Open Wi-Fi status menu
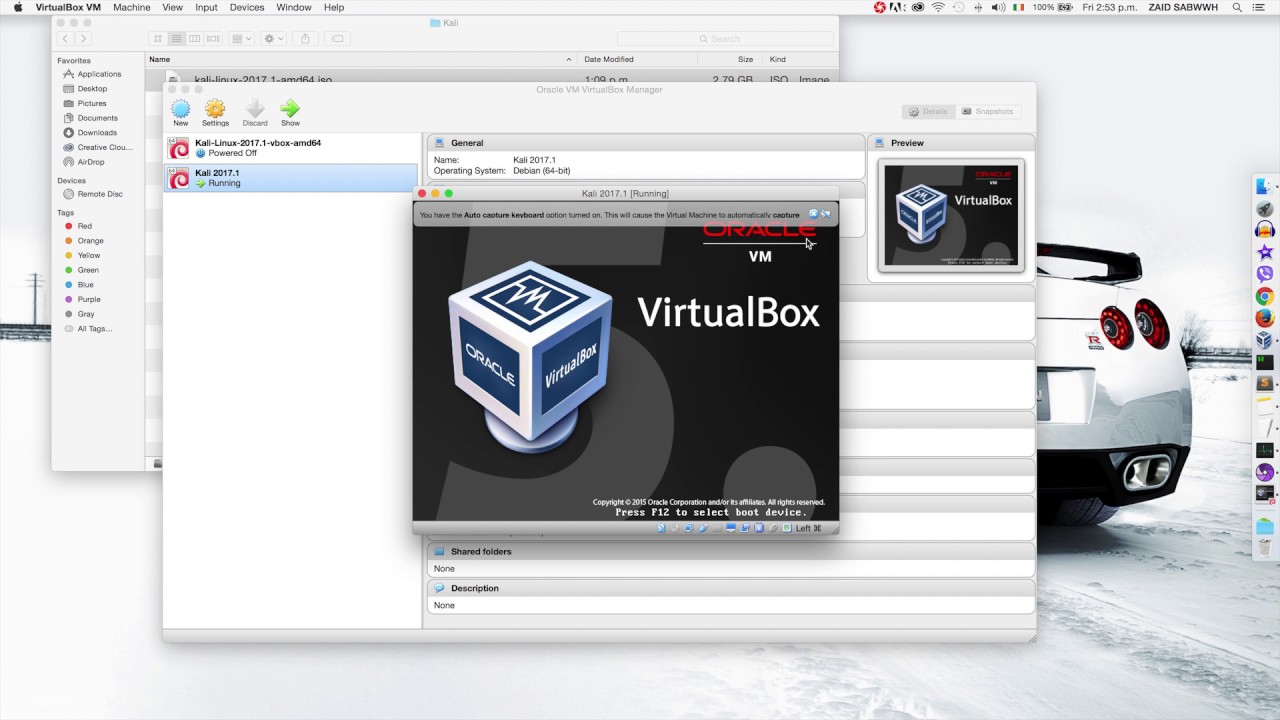The image size is (1280, 720). (x=938, y=7)
